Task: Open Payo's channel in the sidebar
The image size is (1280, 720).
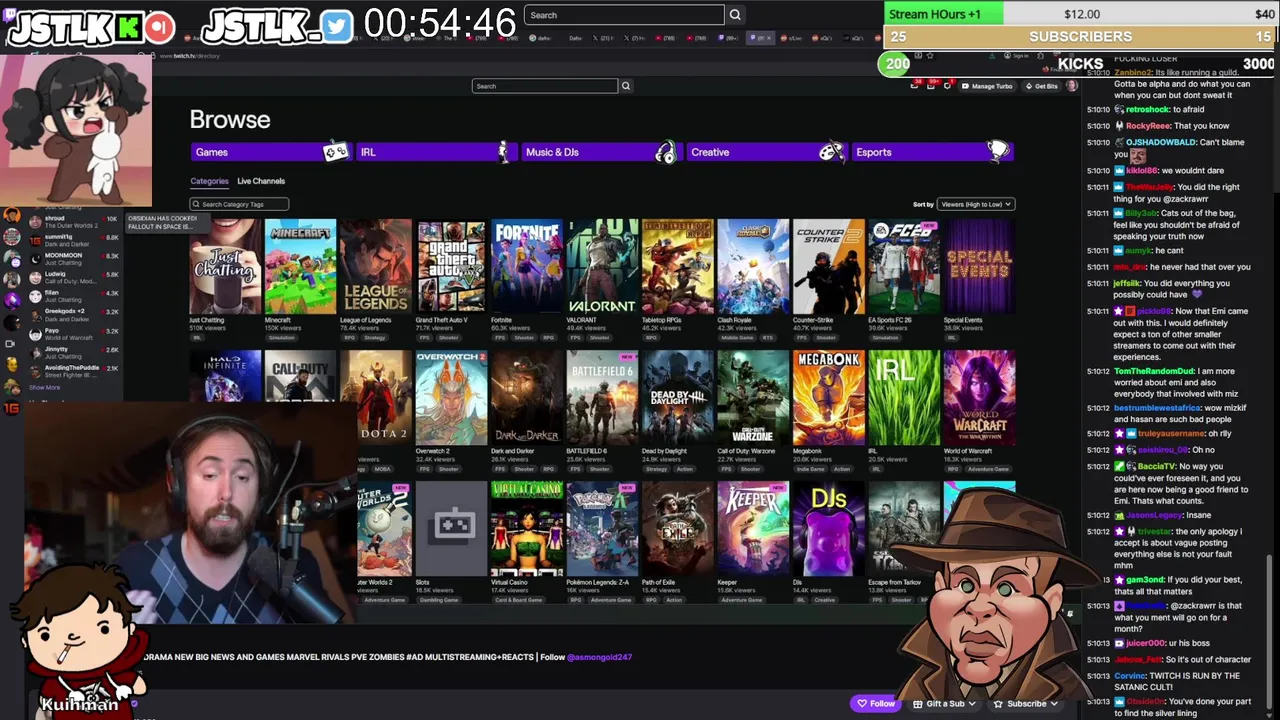Action: click(72, 334)
